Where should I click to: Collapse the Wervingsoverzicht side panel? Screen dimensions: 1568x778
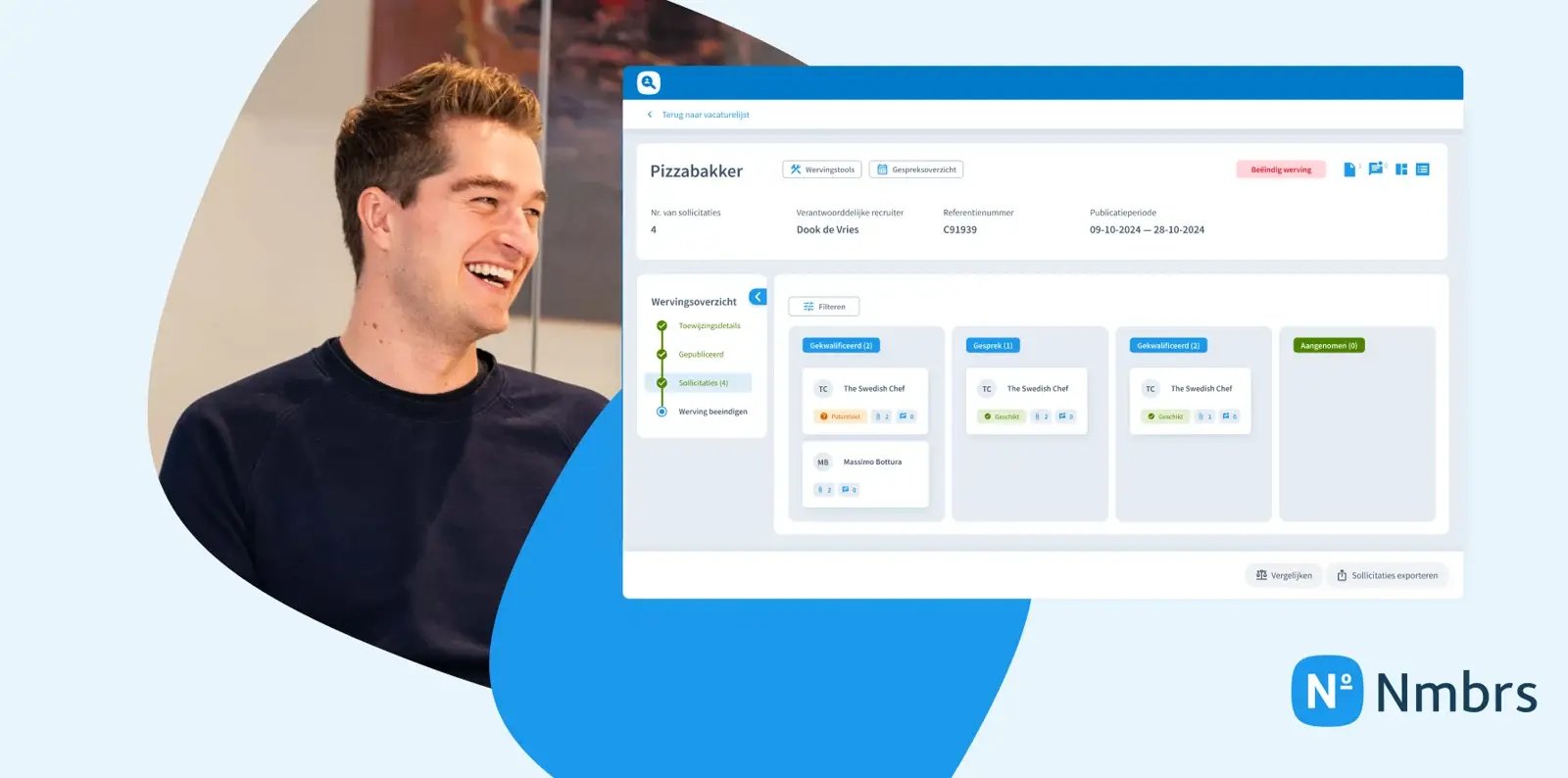(758, 297)
